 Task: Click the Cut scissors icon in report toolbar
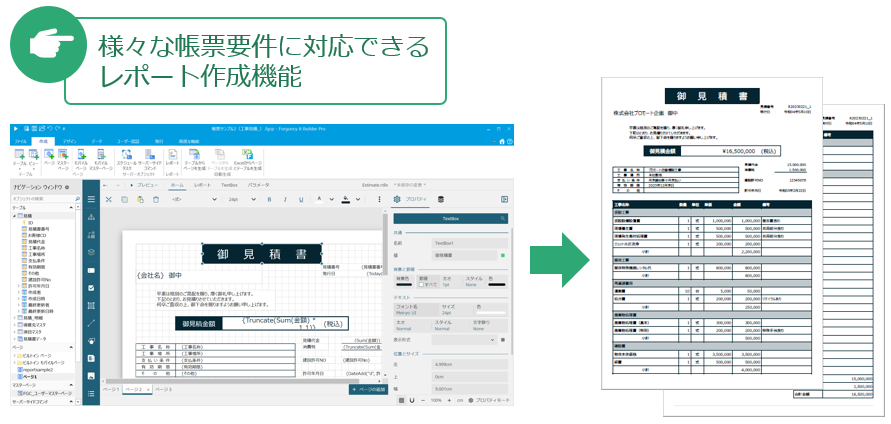point(109,199)
